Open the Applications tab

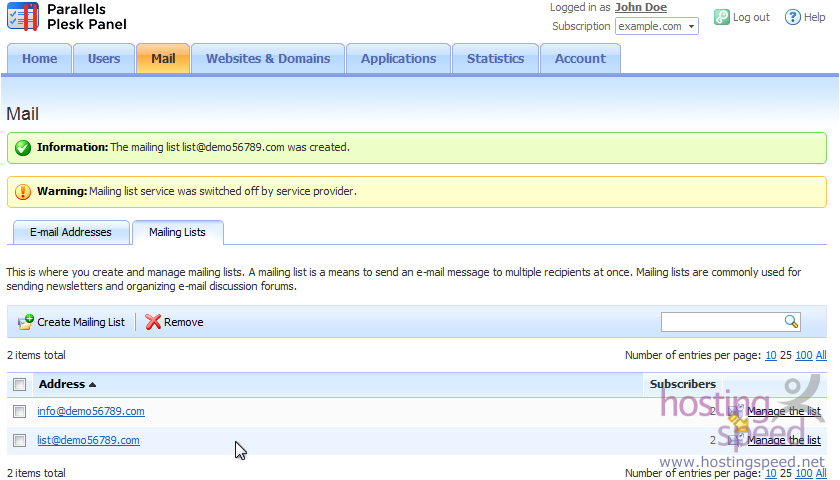pos(398,58)
